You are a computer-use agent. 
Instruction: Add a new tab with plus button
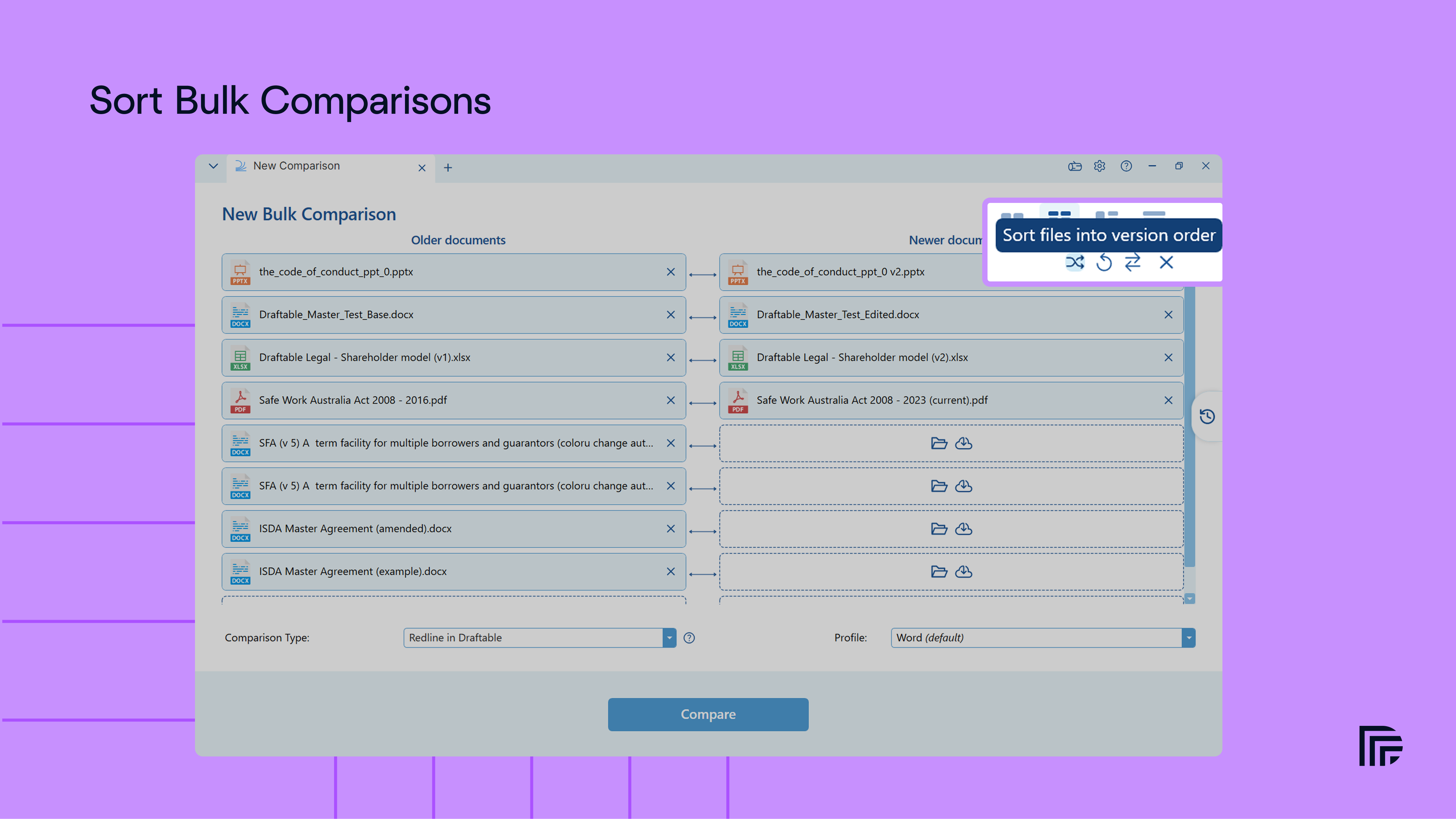click(448, 167)
